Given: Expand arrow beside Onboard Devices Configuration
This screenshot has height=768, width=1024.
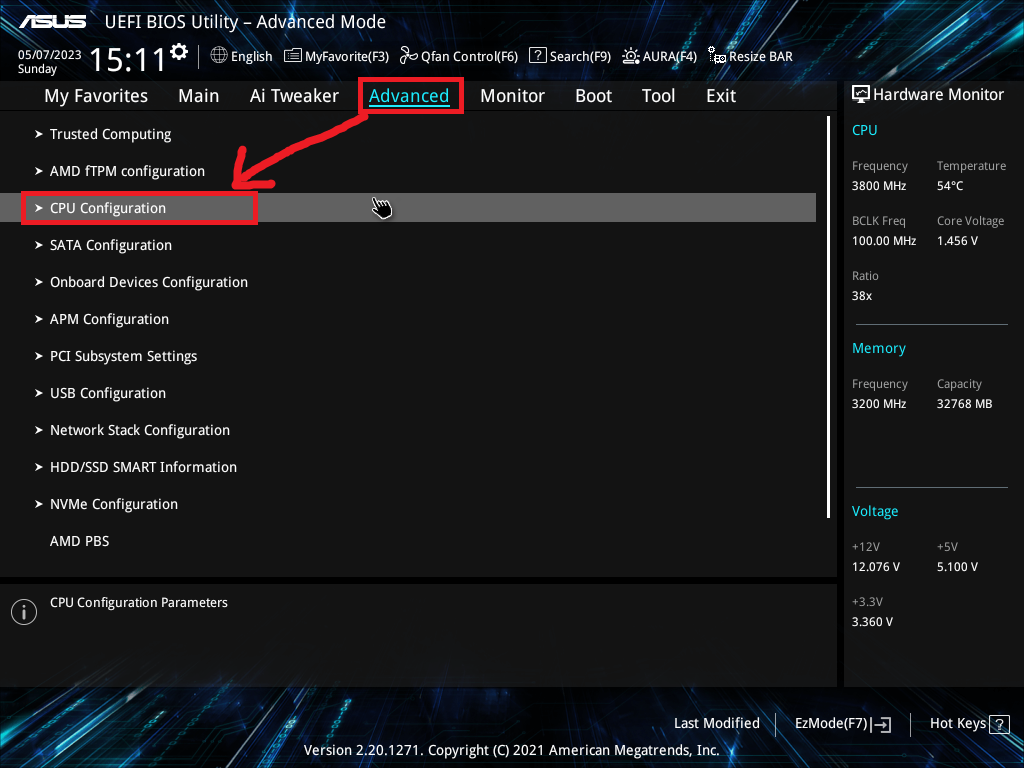Looking at the screenshot, I should [x=39, y=282].
